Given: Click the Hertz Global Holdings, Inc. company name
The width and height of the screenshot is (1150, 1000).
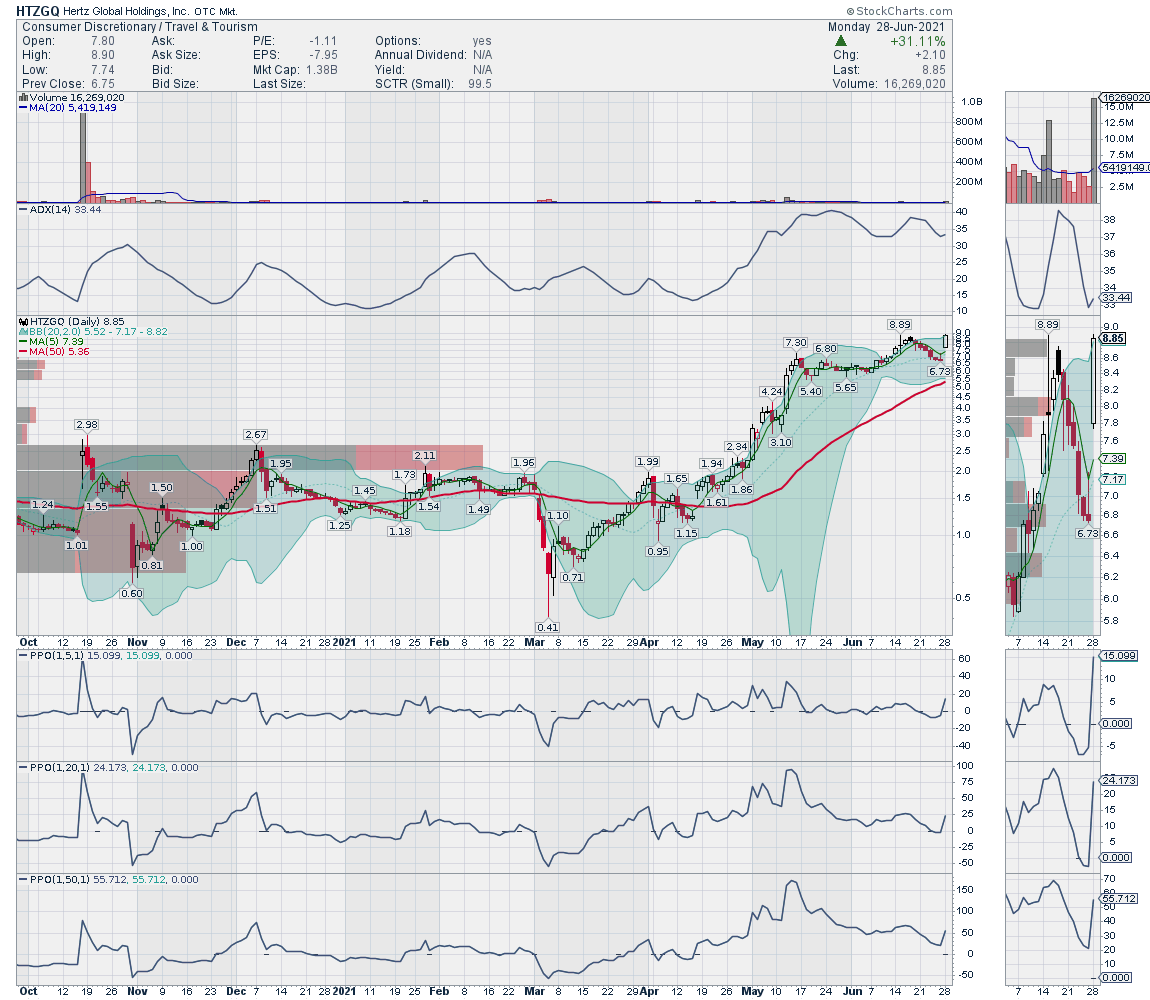Looking at the screenshot, I should (127, 12).
